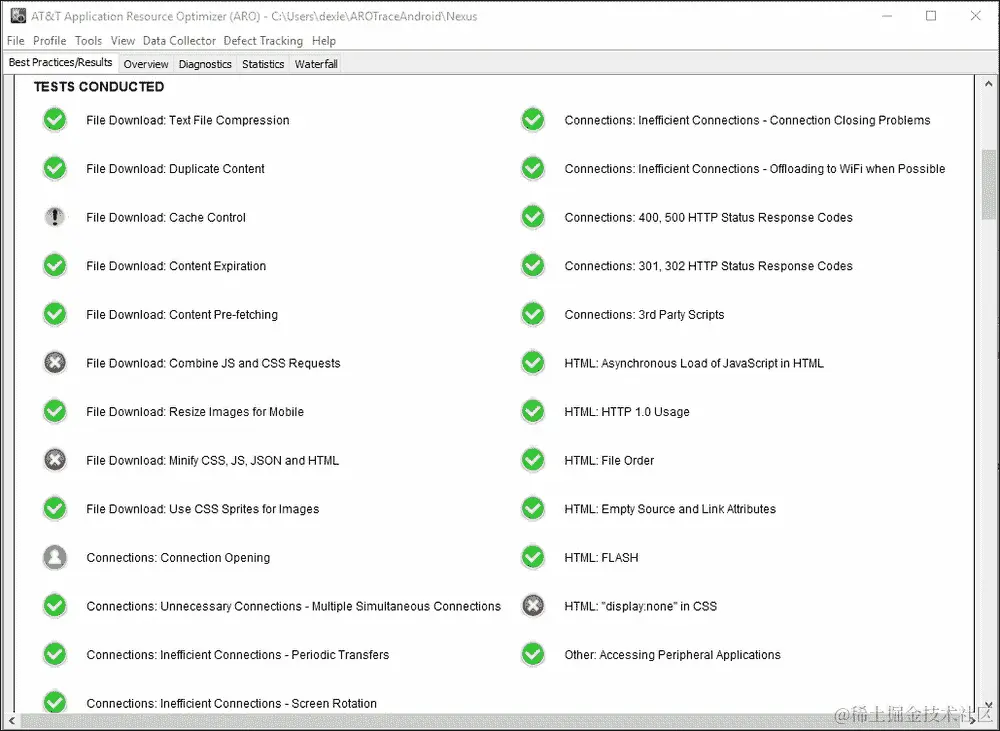The width and height of the screenshot is (1000, 731).
Task: Click the gray person icon beside Connection Opening
Action: point(55,557)
